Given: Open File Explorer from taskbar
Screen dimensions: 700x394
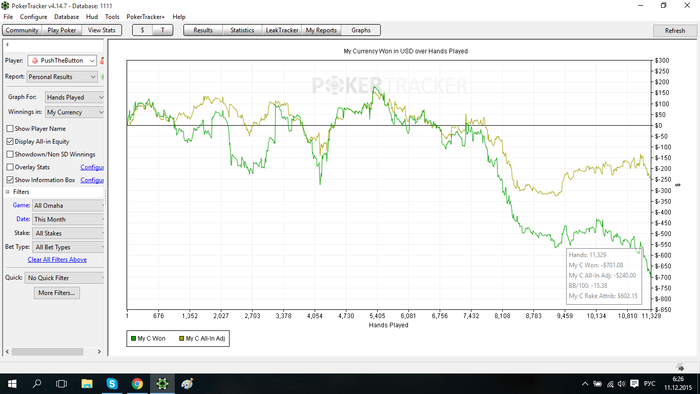Looking at the screenshot, I should (x=87, y=384).
